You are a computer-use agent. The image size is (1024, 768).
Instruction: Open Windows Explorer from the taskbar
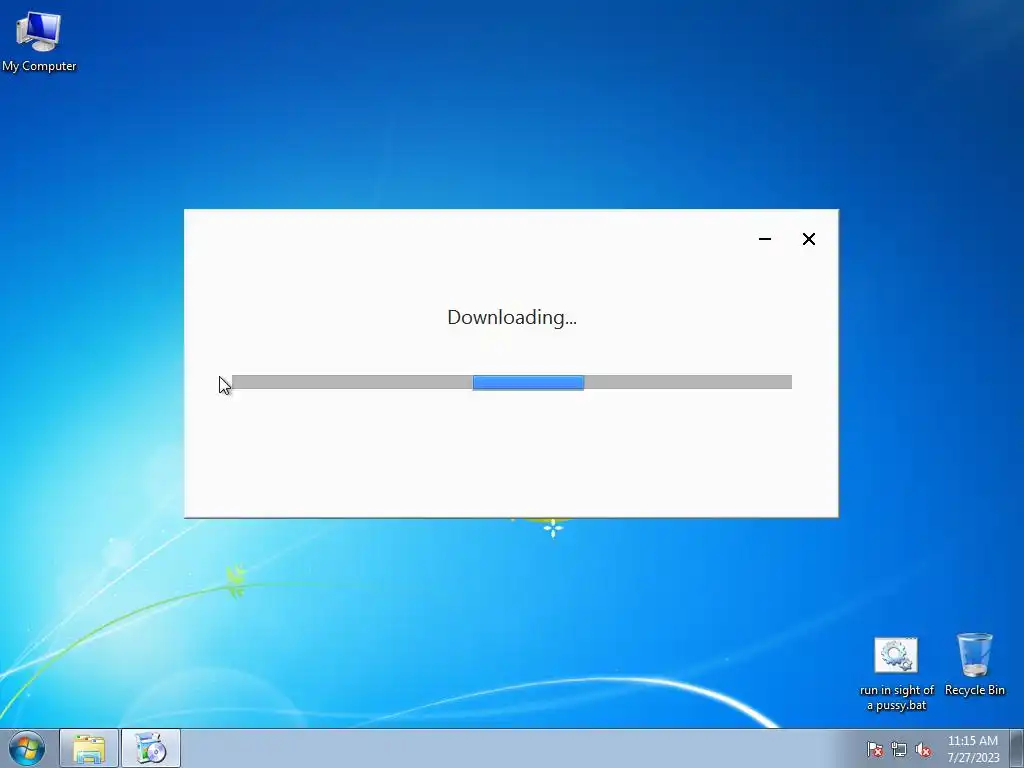(89, 748)
